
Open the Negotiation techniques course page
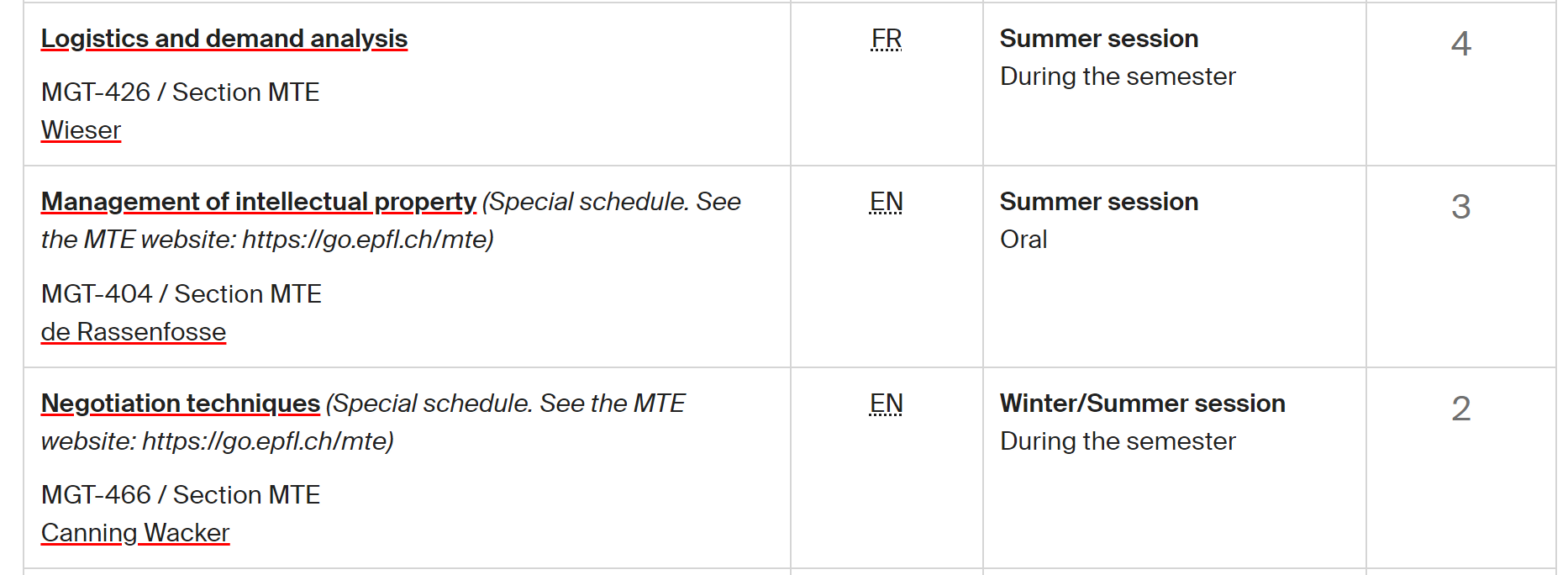pos(181,404)
